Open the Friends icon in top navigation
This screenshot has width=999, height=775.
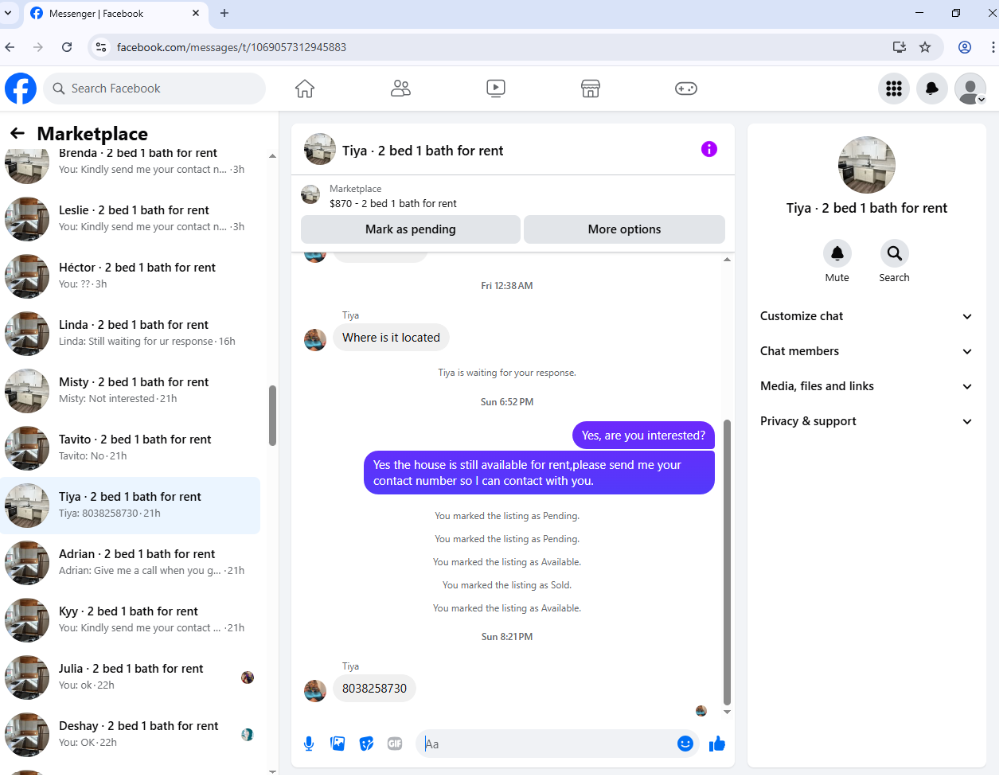pos(400,89)
